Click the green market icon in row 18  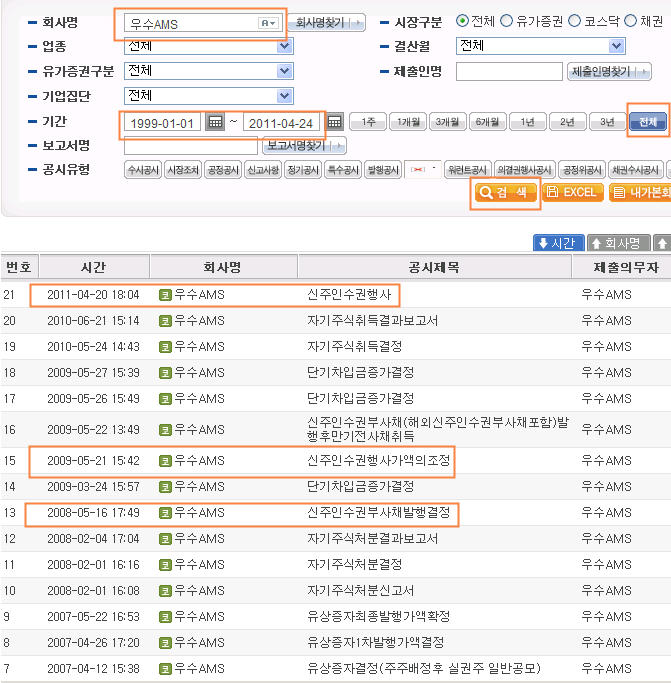point(165,373)
